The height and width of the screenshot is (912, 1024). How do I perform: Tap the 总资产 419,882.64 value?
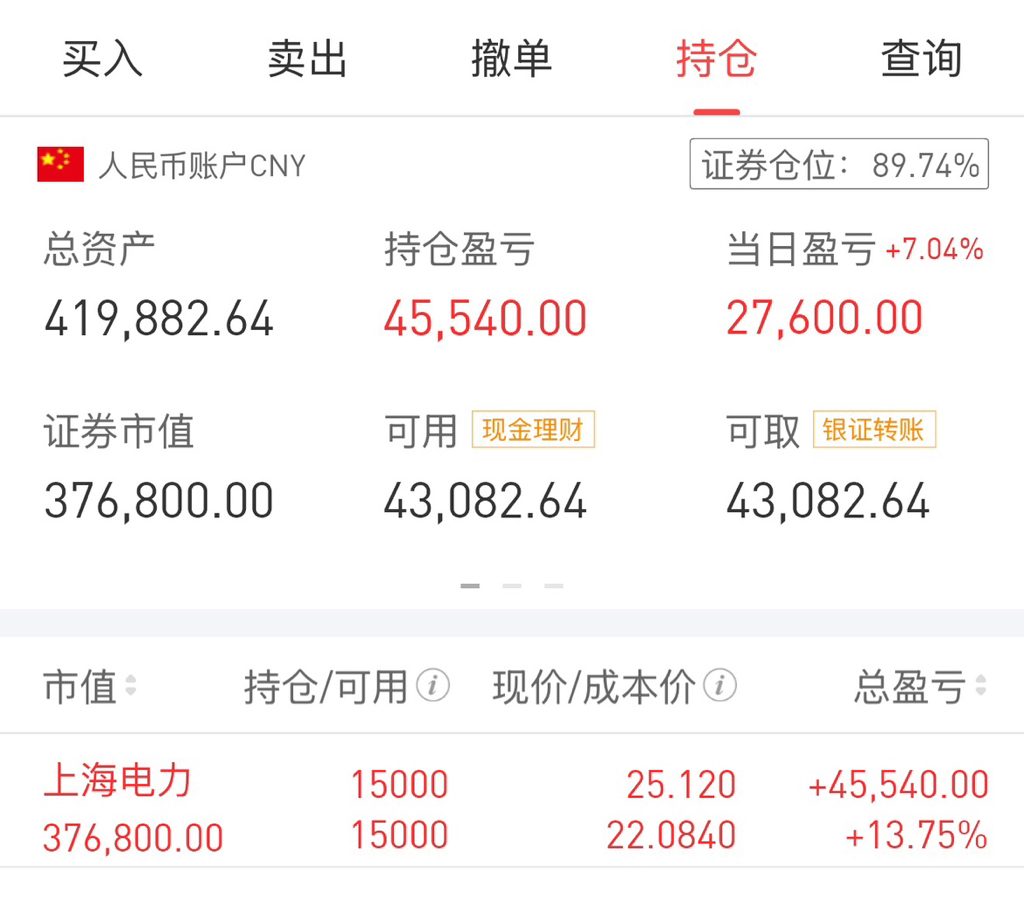(159, 319)
